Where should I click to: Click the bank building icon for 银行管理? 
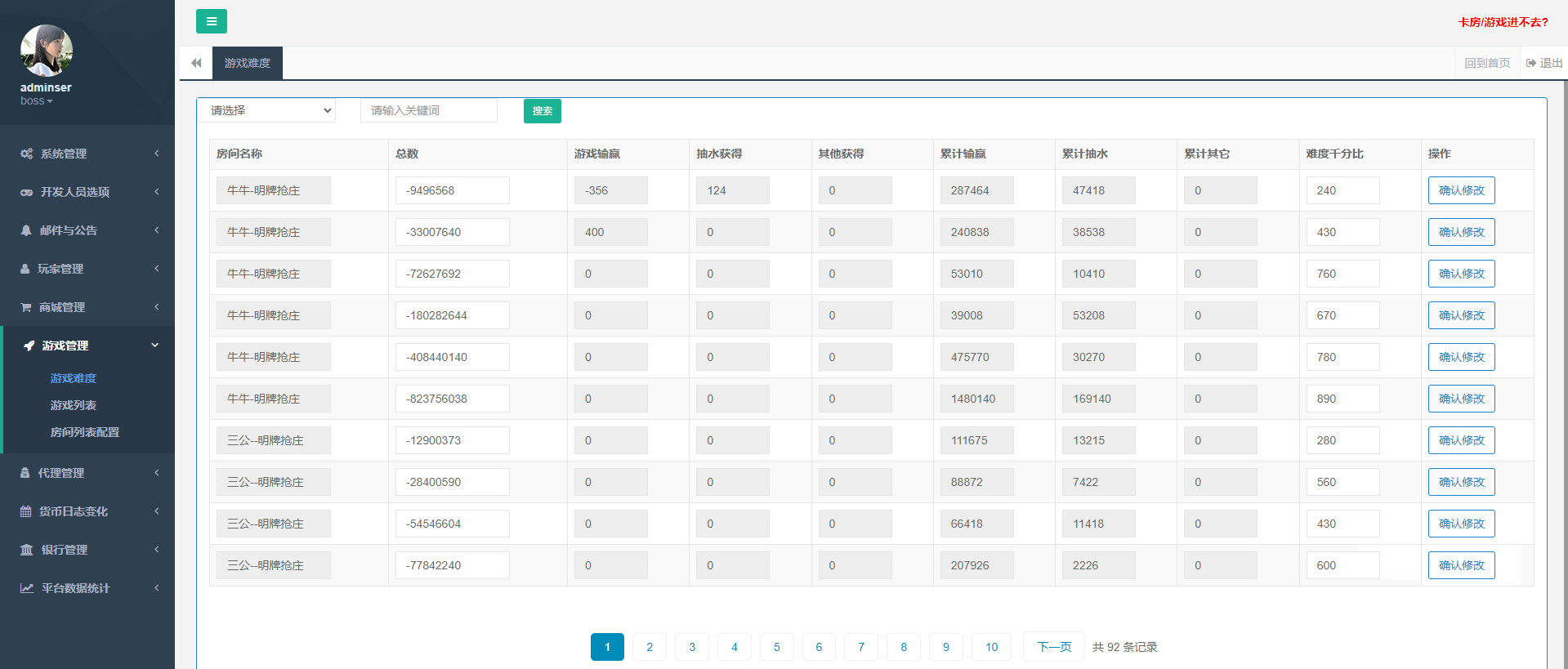tap(26, 550)
